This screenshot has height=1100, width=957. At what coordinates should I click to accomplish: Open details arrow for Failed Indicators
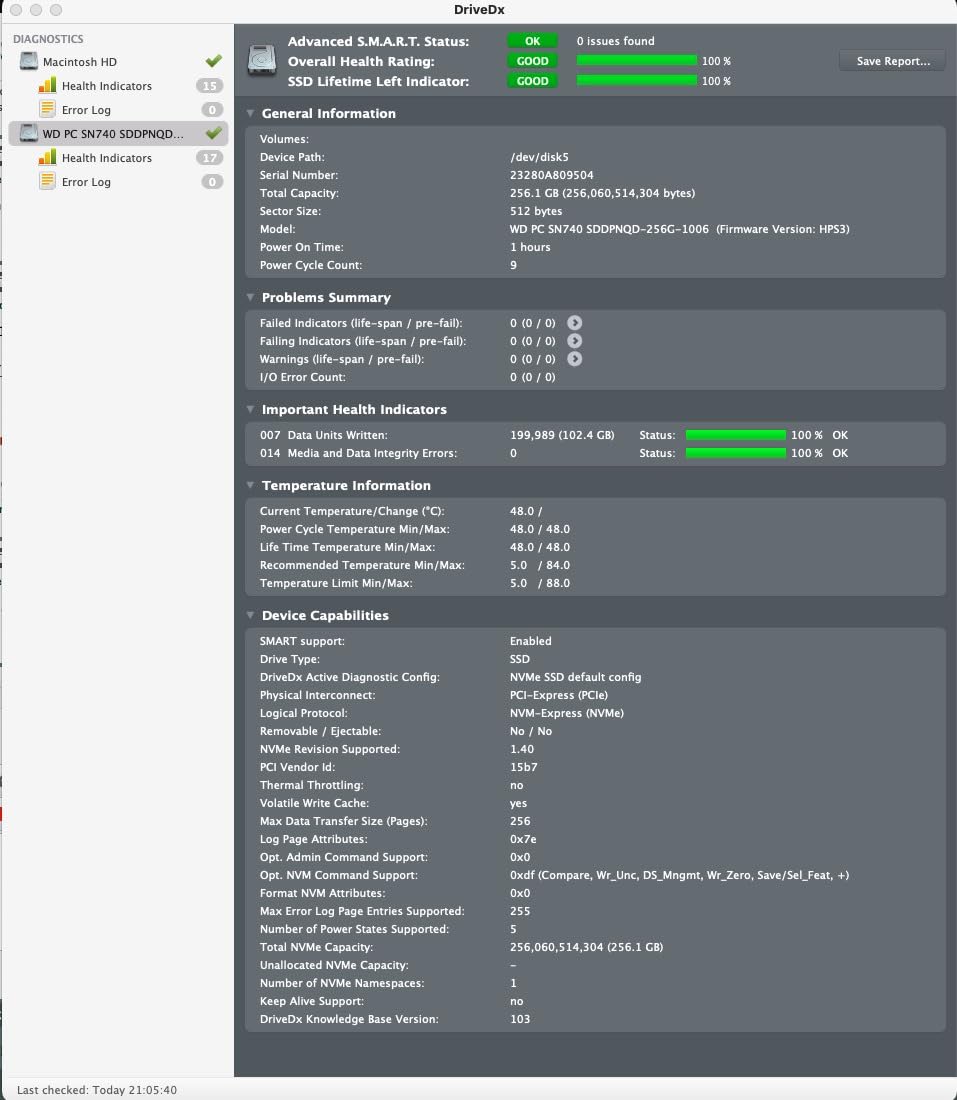(575, 323)
